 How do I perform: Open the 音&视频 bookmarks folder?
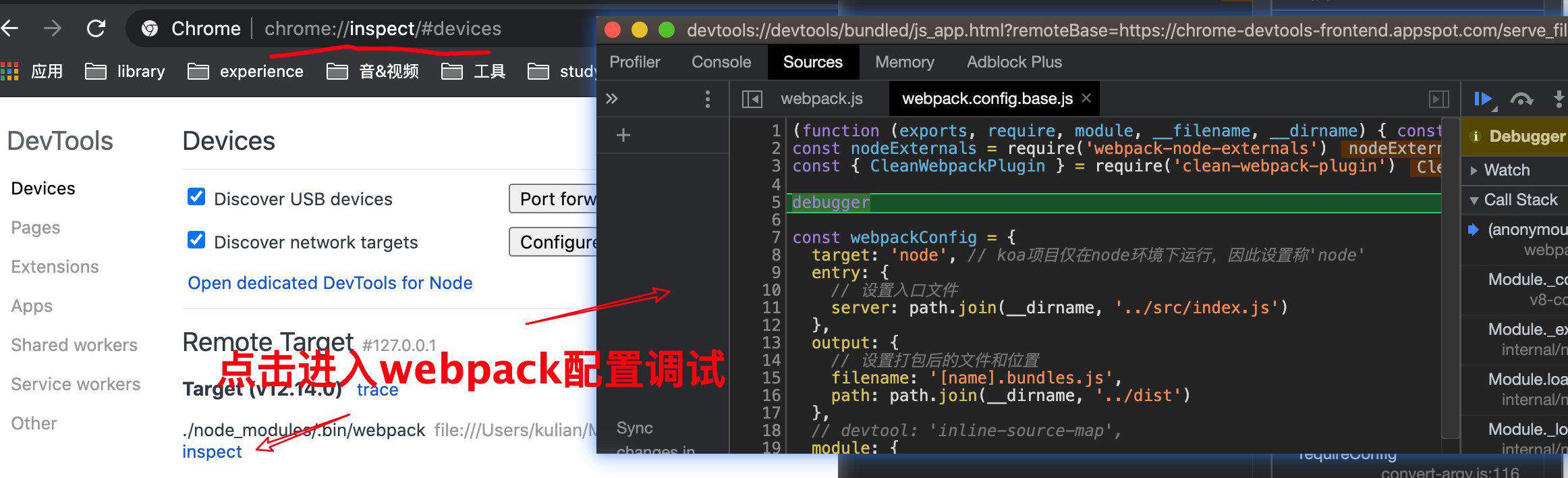click(x=372, y=71)
